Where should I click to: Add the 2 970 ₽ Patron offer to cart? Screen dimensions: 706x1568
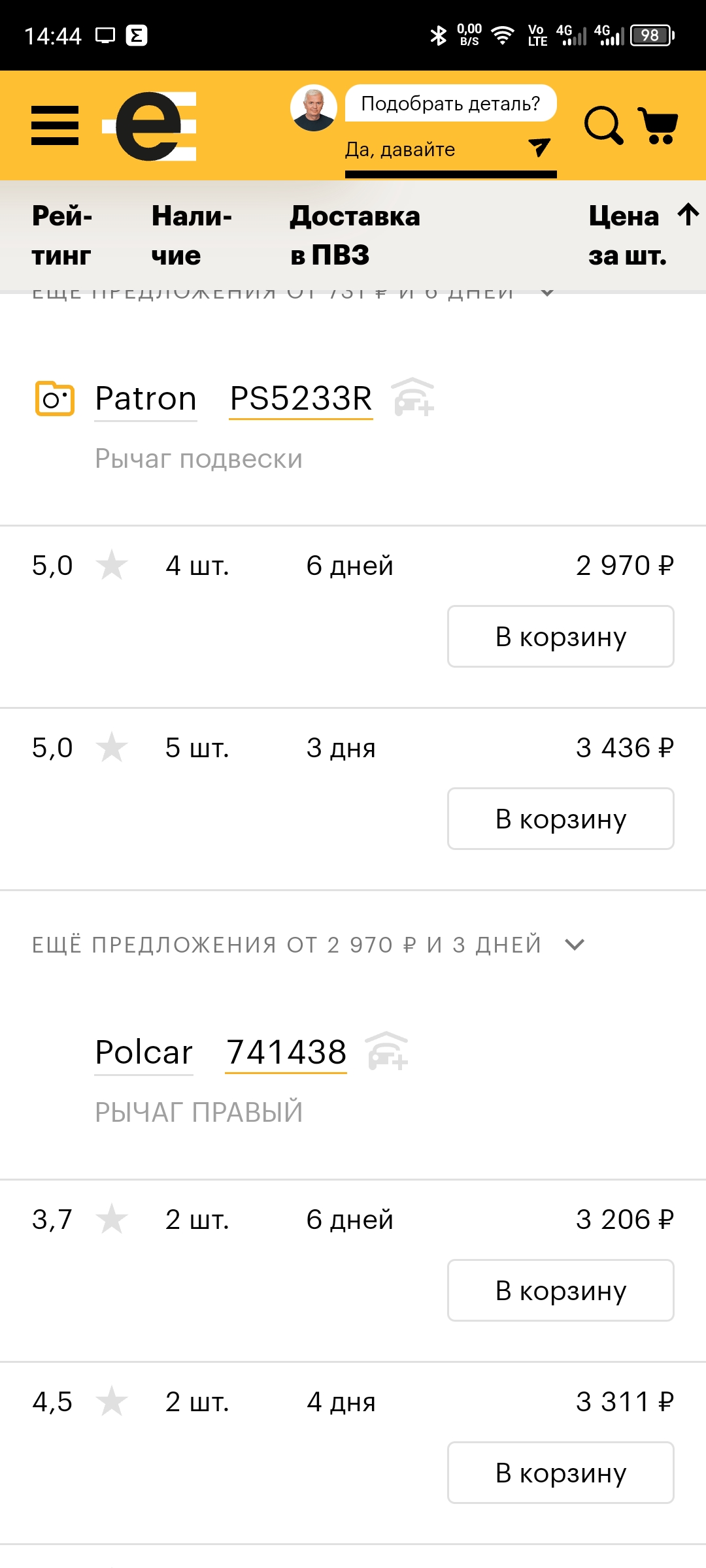(x=560, y=636)
